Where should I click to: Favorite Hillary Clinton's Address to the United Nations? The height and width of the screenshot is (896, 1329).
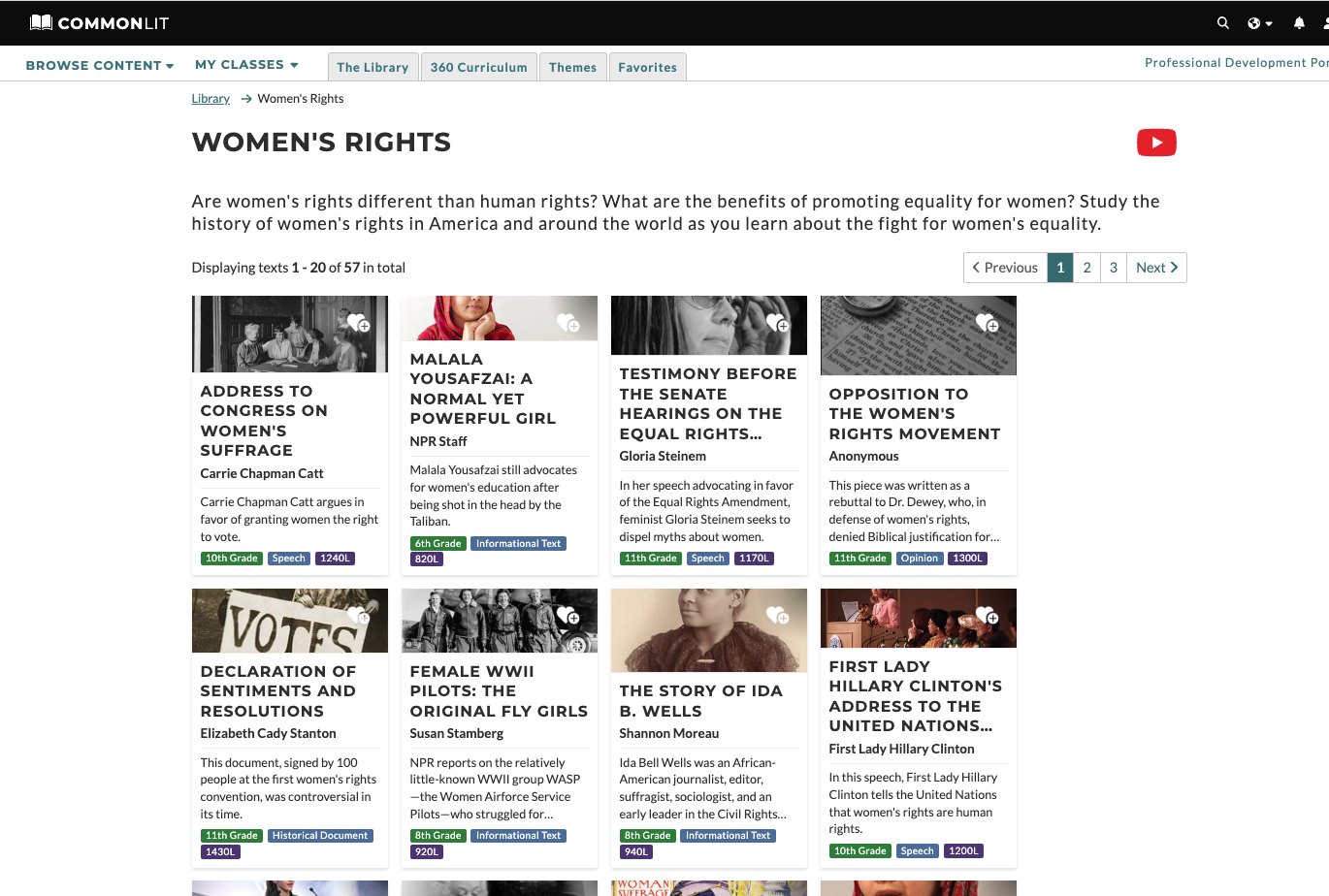pos(988,615)
